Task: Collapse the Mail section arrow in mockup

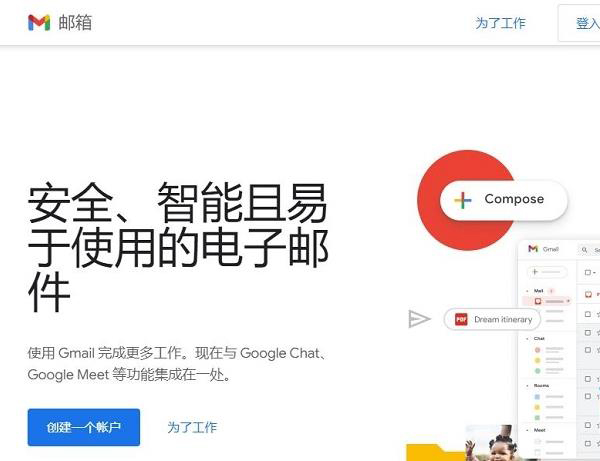Action: 527,291
